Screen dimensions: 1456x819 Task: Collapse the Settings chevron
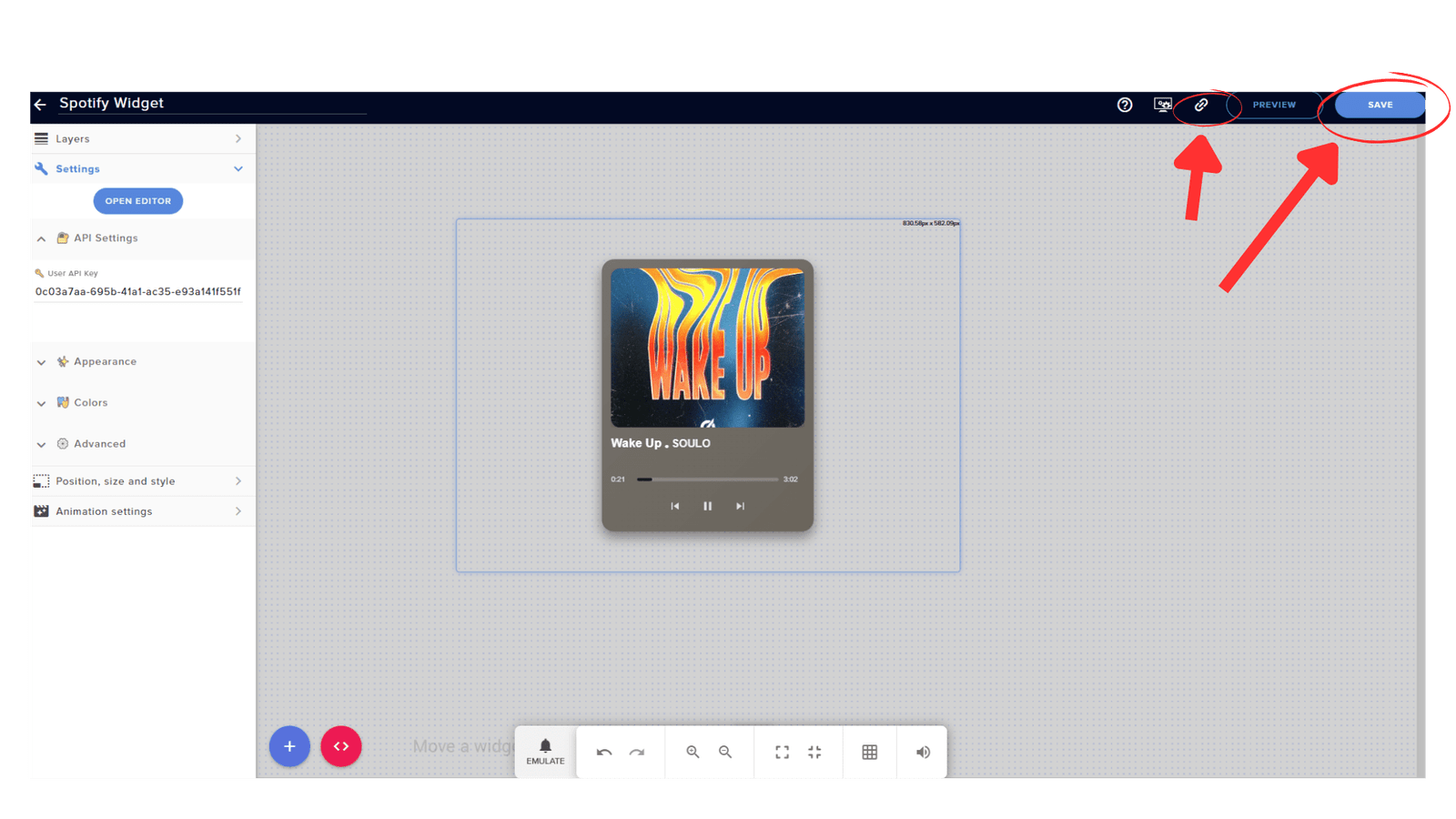point(238,169)
